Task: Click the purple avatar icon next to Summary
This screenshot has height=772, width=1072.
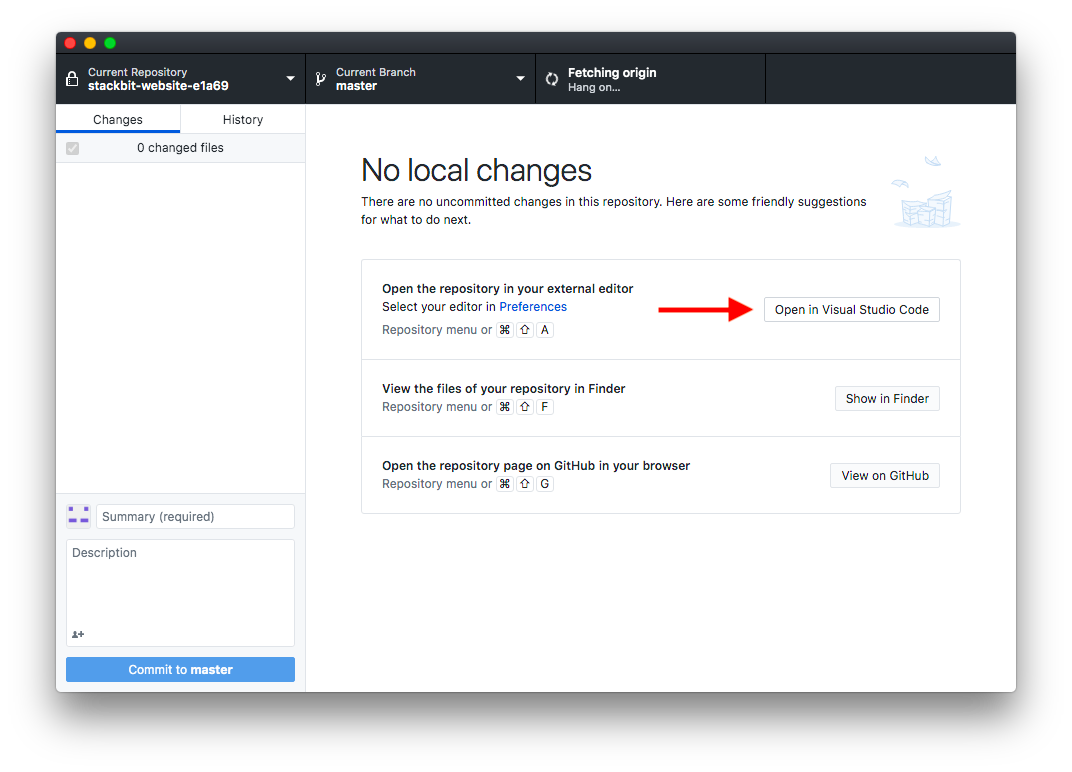Action: click(x=79, y=516)
